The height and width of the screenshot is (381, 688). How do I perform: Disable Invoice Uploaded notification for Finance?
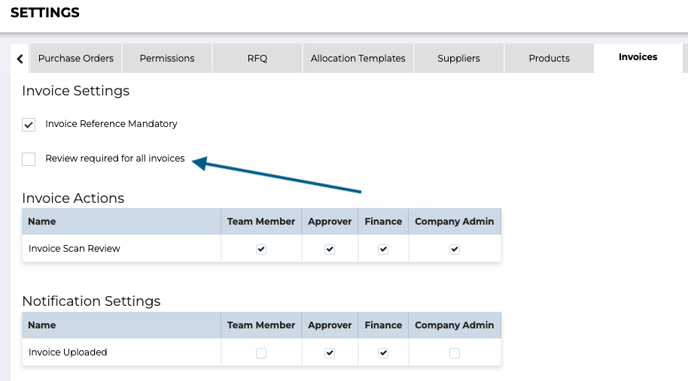click(x=383, y=353)
